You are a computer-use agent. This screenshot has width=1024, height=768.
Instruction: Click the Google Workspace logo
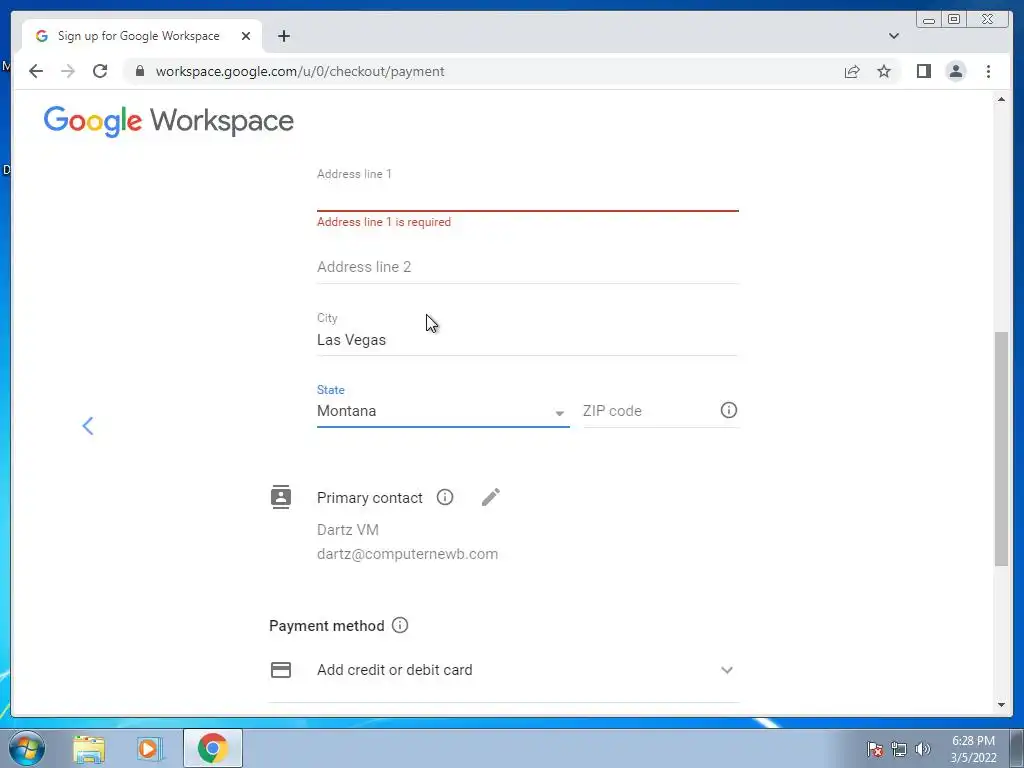click(168, 121)
